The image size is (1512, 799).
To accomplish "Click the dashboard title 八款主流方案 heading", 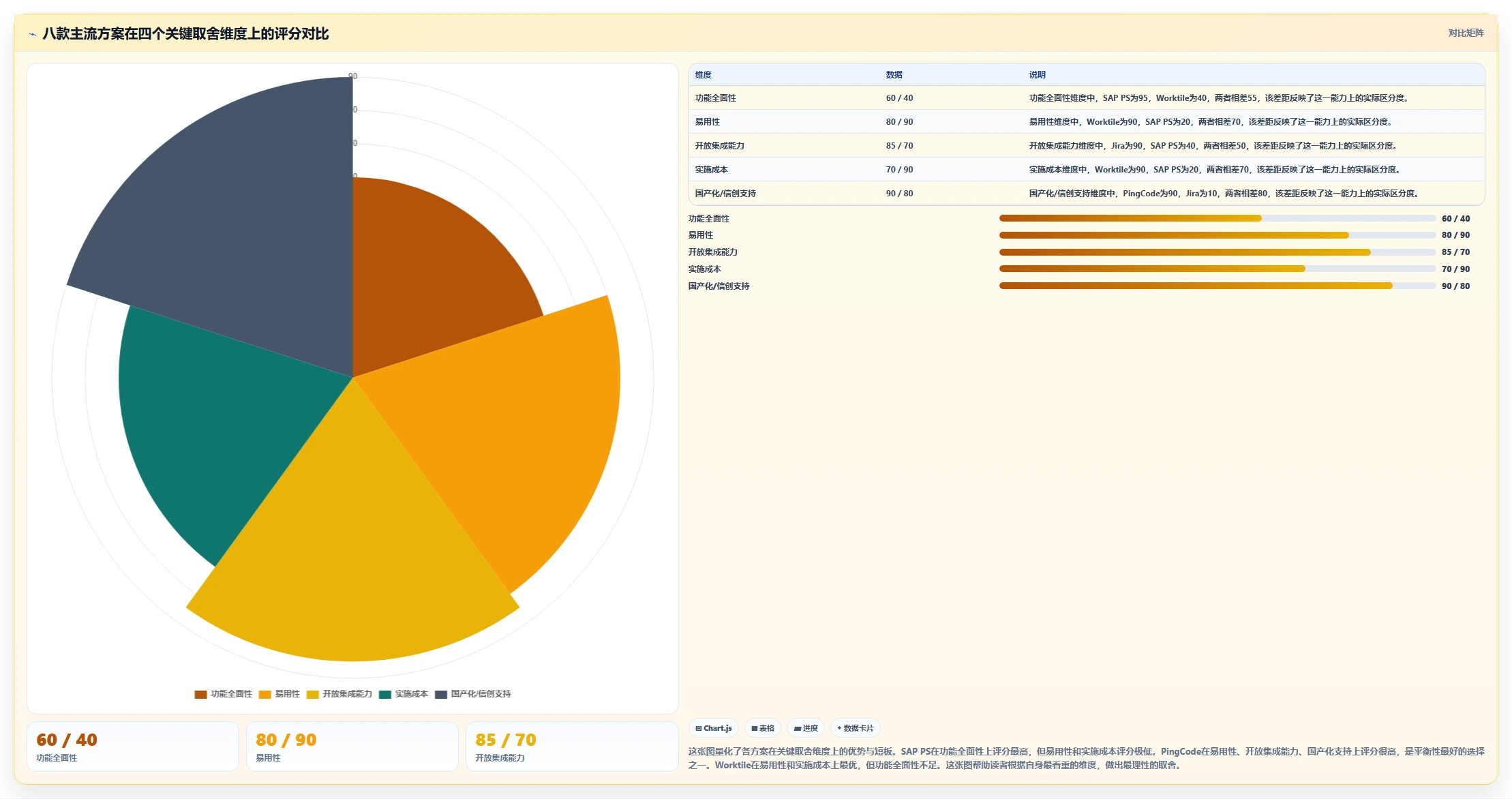I will click(185, 33).
